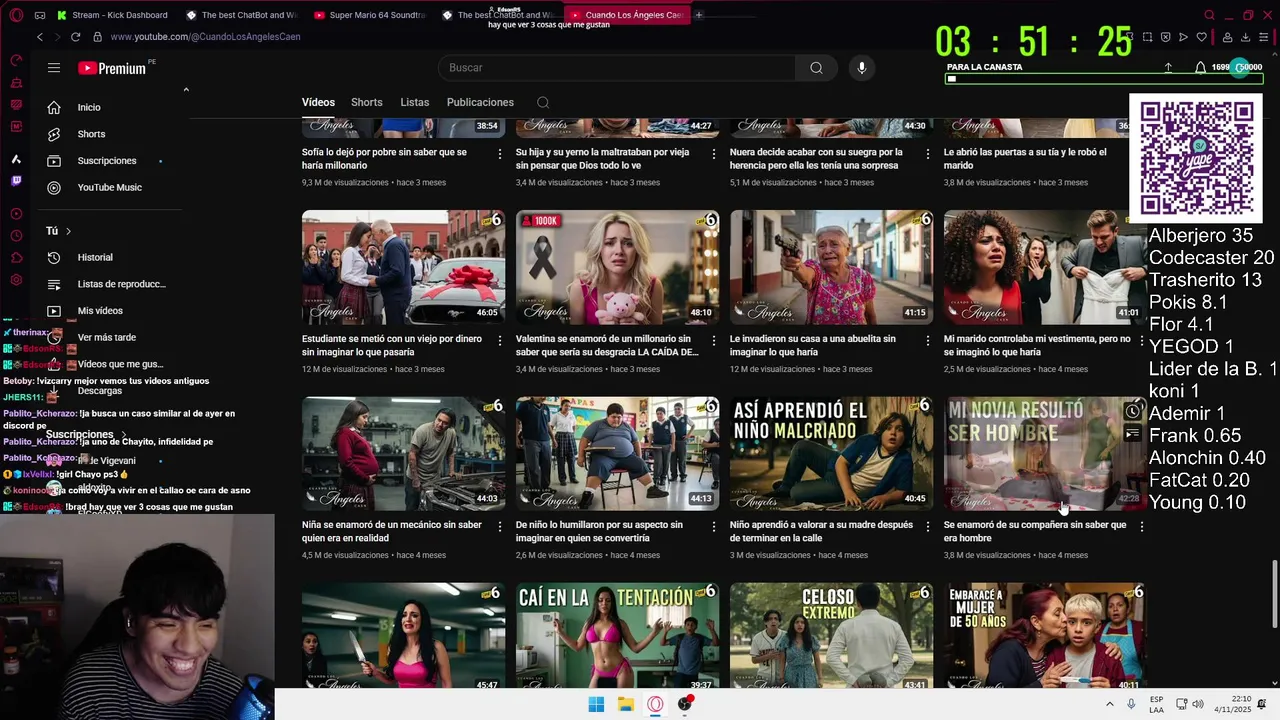
Task: Switch to the Publicaciones channel tab
Action: coord(480,102)
